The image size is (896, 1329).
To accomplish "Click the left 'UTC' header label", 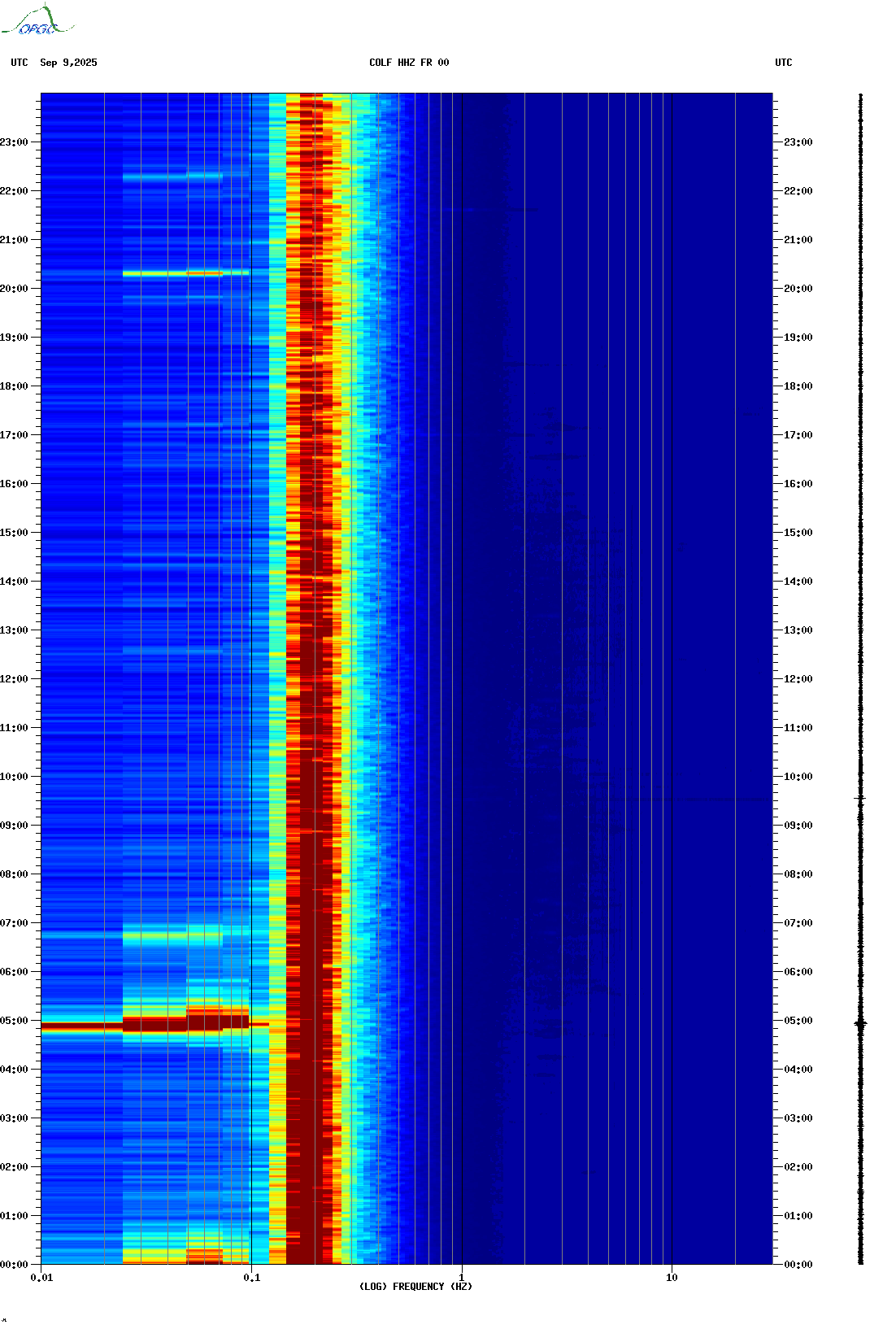I will tap(20, 63).
